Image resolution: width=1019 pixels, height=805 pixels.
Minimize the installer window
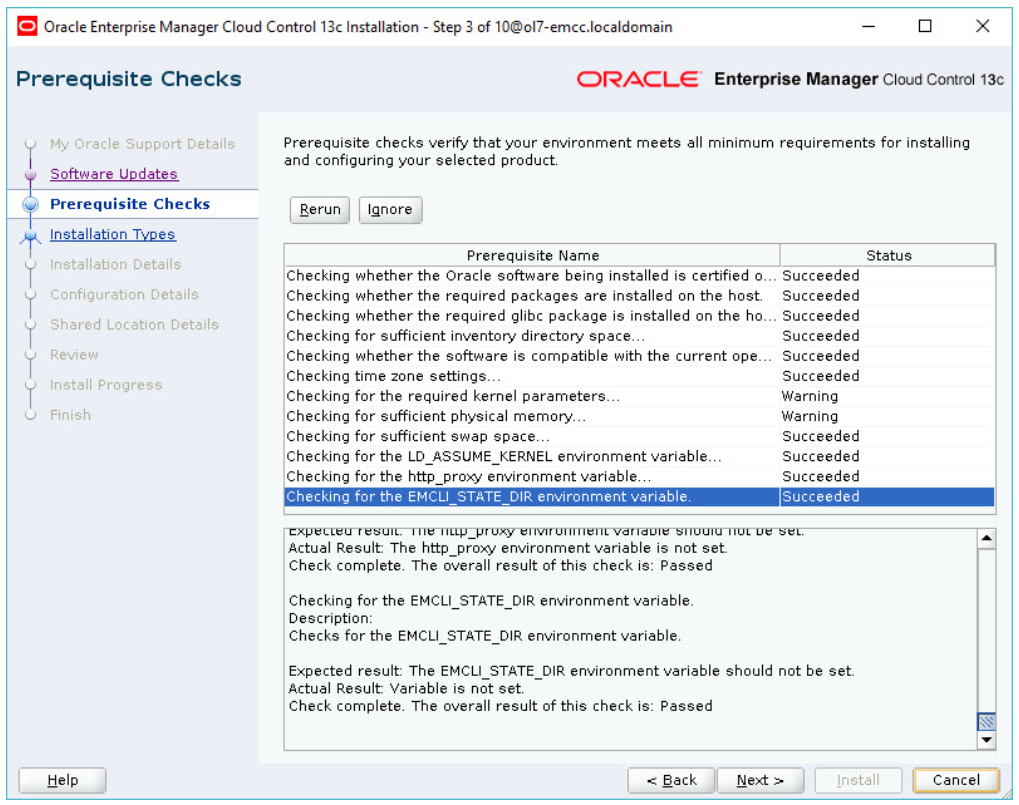pyautogui.click(x=868, y=26)
